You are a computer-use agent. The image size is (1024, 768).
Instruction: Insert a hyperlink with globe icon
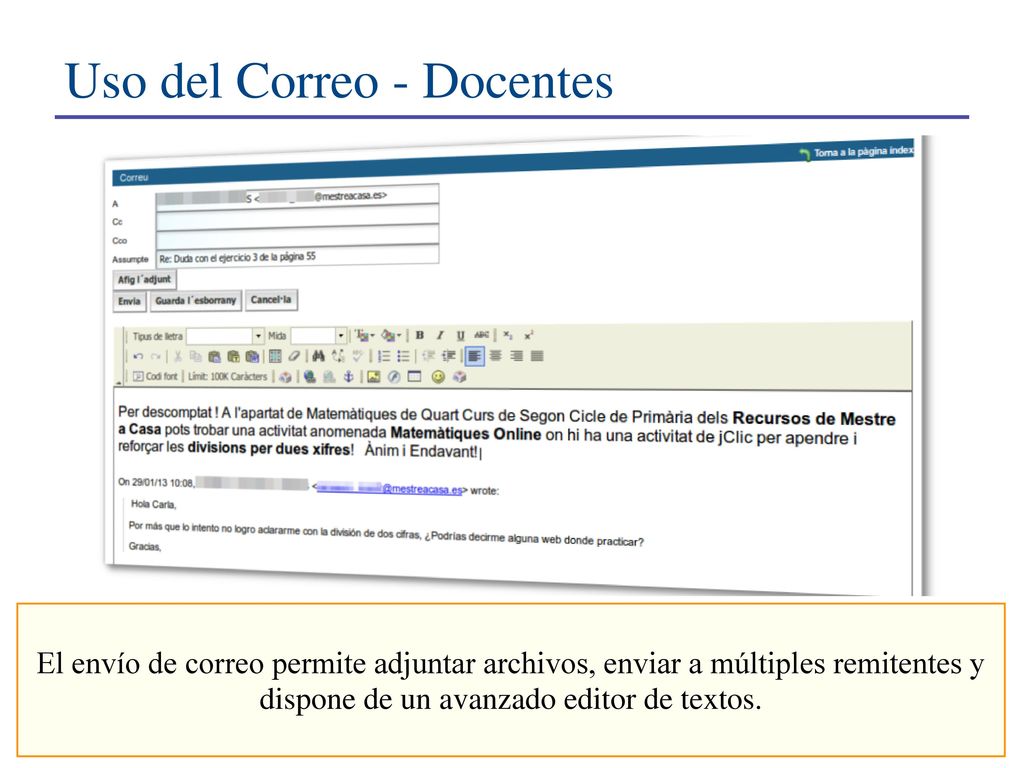(x=310, y=377)
